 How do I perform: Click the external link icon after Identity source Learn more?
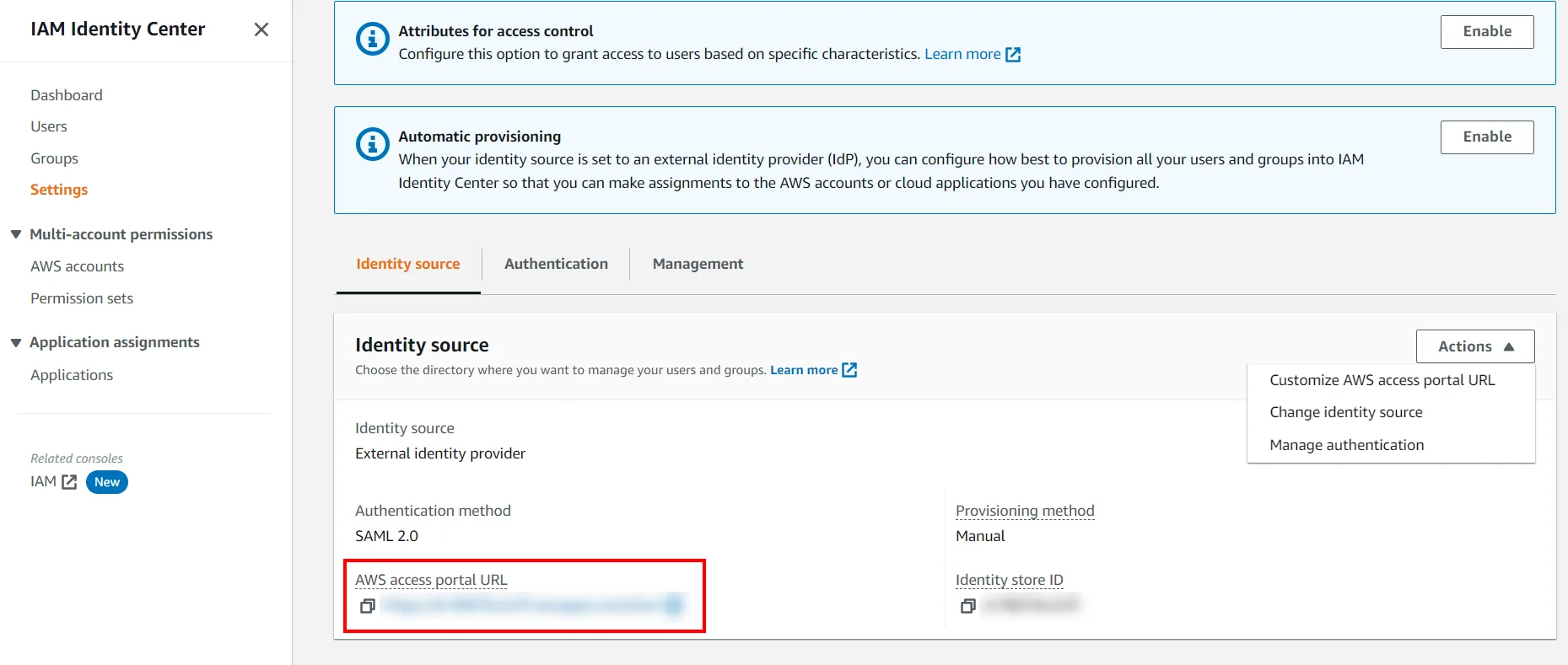coord(850,369)
